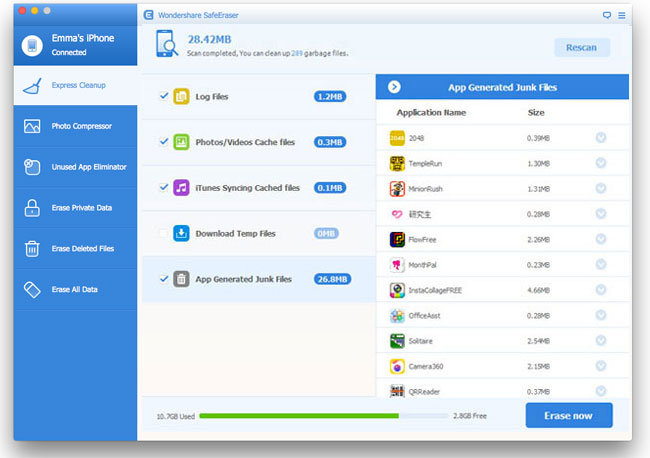Screen dimensions: 650x458
Task: Toggle the check circle for FlowFree
Action: 601,239
